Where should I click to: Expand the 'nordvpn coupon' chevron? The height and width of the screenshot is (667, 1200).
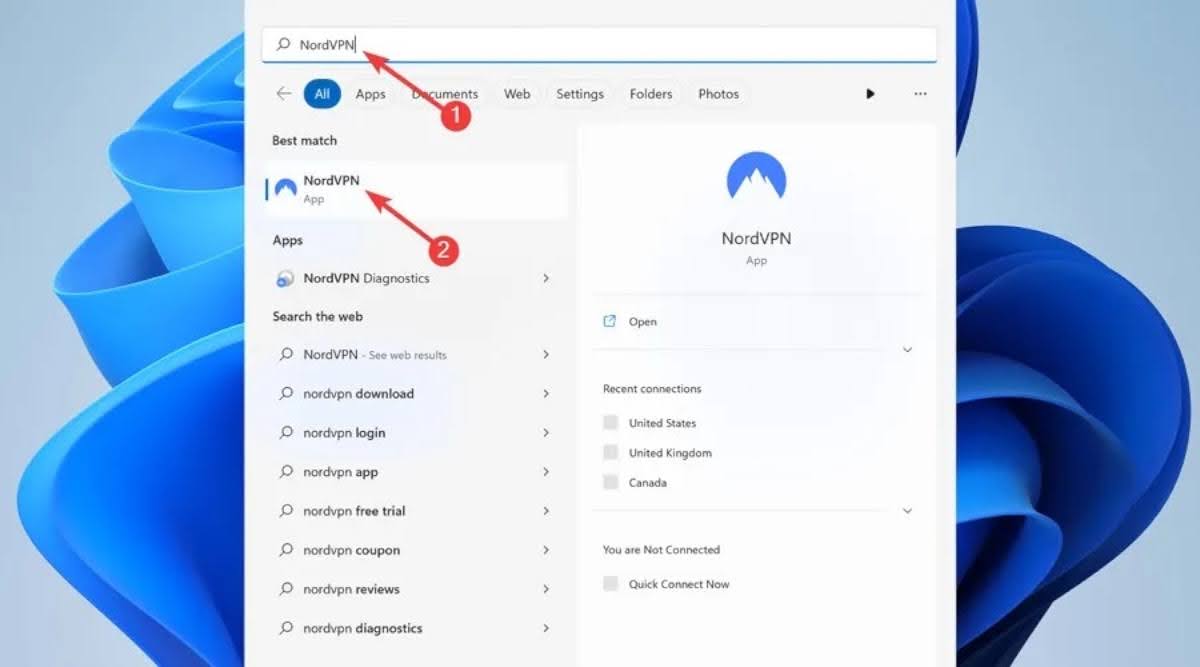(x=546, y=550)
